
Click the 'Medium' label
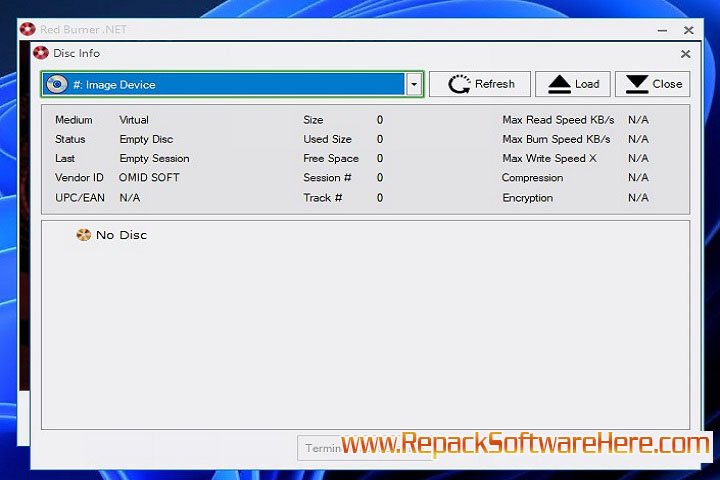tap(73, 120)
